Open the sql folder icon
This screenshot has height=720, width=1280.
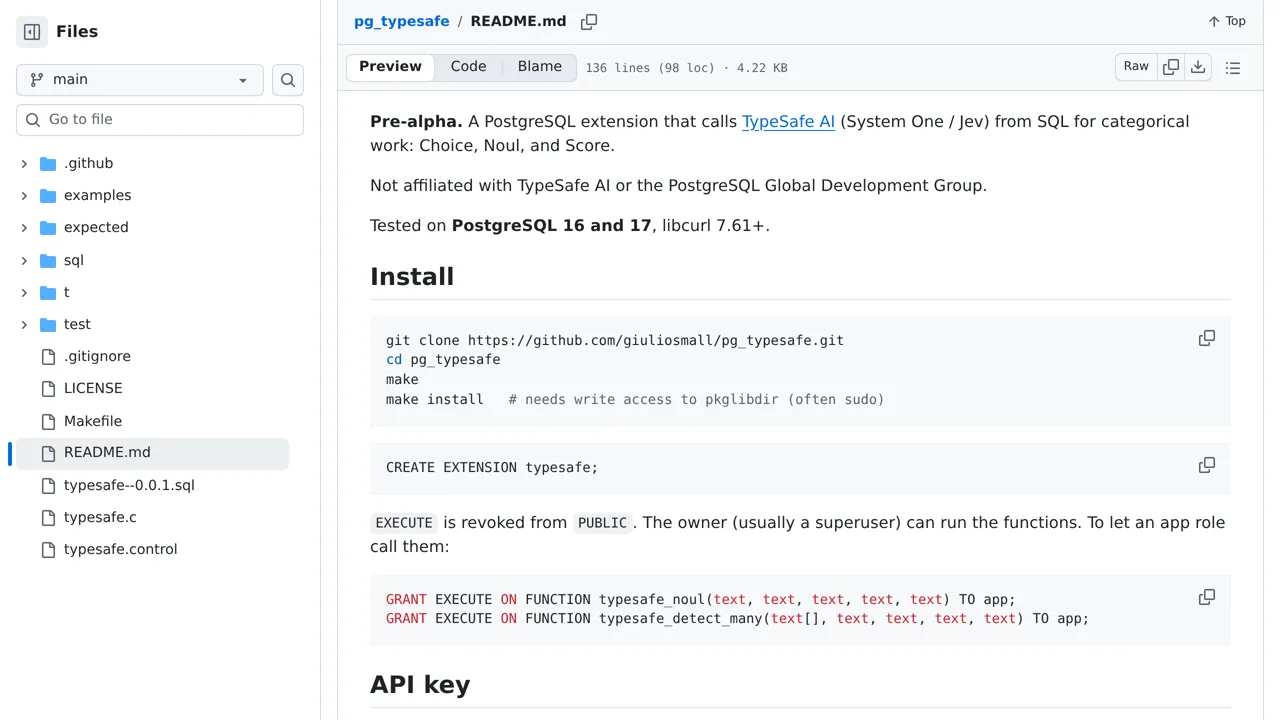[x=48, y=260]
